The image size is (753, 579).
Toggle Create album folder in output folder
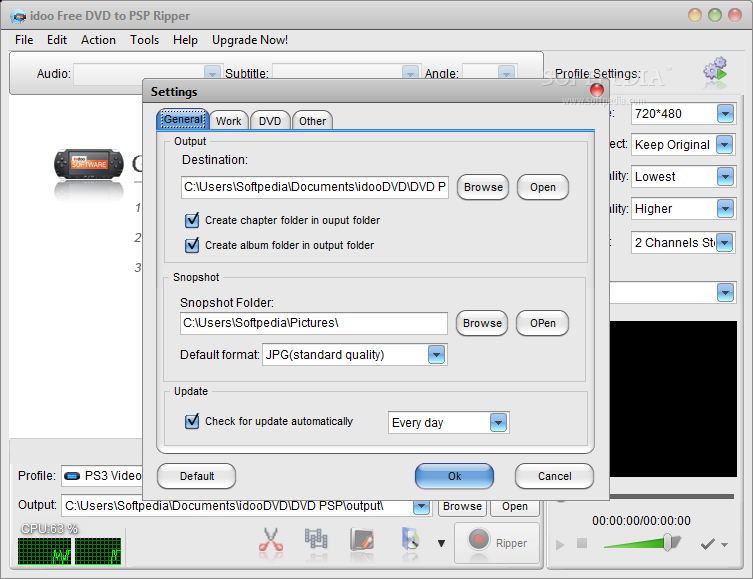[192, 245]
